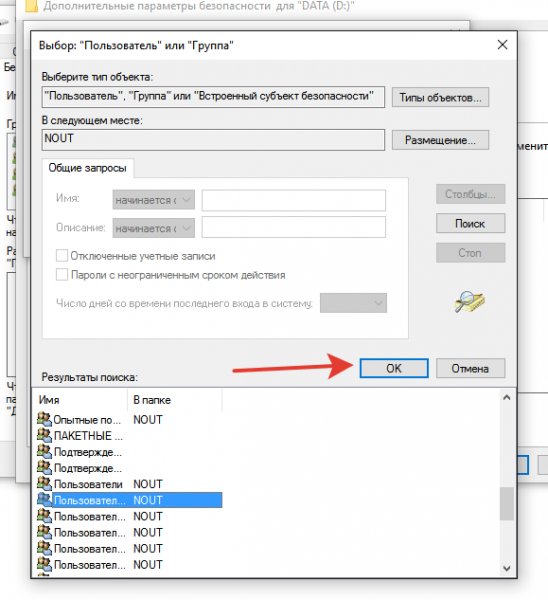Enable the Отключенные учетные записи checkbox
Screen dimensions: 548x600
coord(62,256)
